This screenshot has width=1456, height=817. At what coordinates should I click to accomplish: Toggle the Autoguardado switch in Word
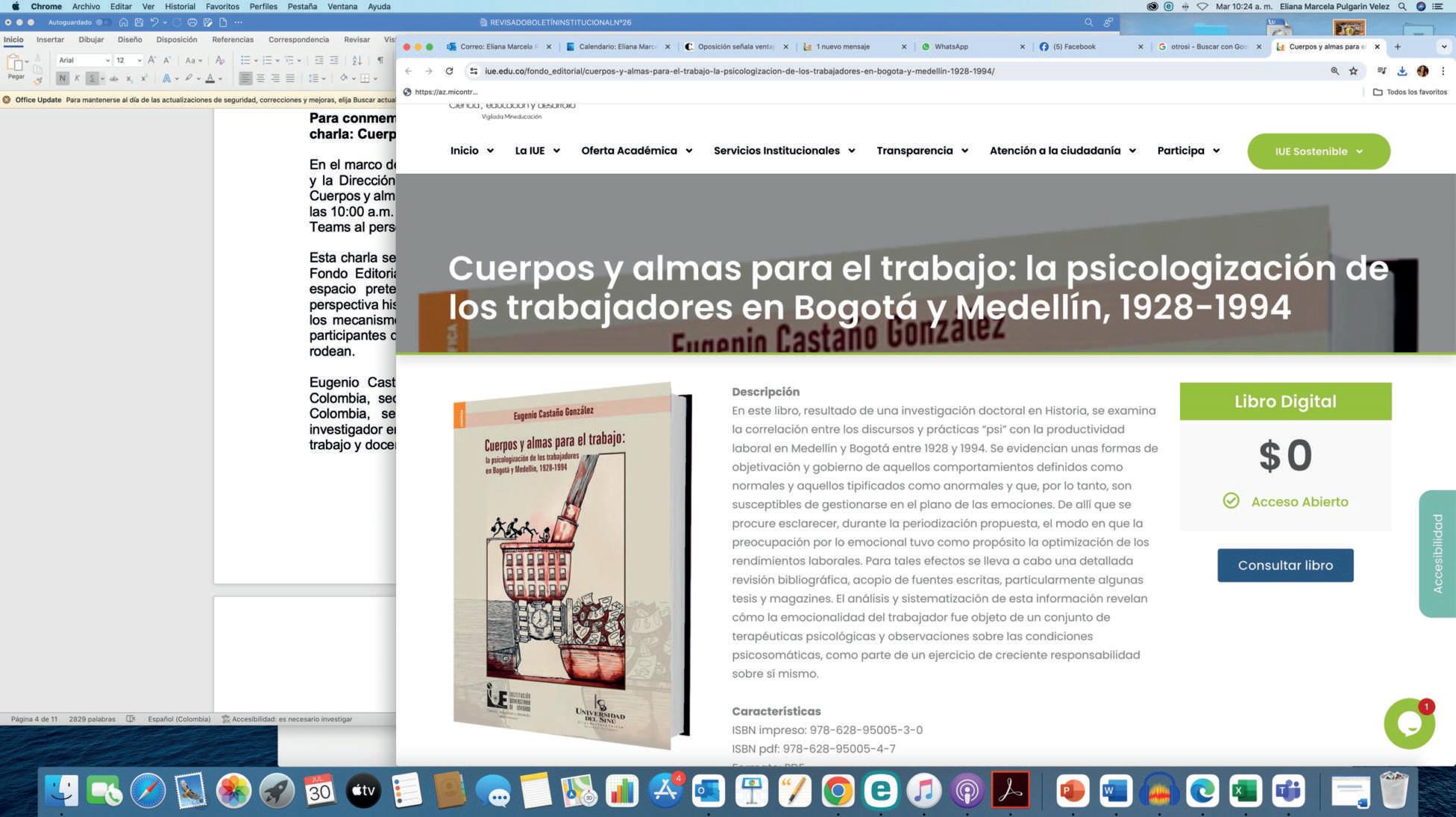103,22
